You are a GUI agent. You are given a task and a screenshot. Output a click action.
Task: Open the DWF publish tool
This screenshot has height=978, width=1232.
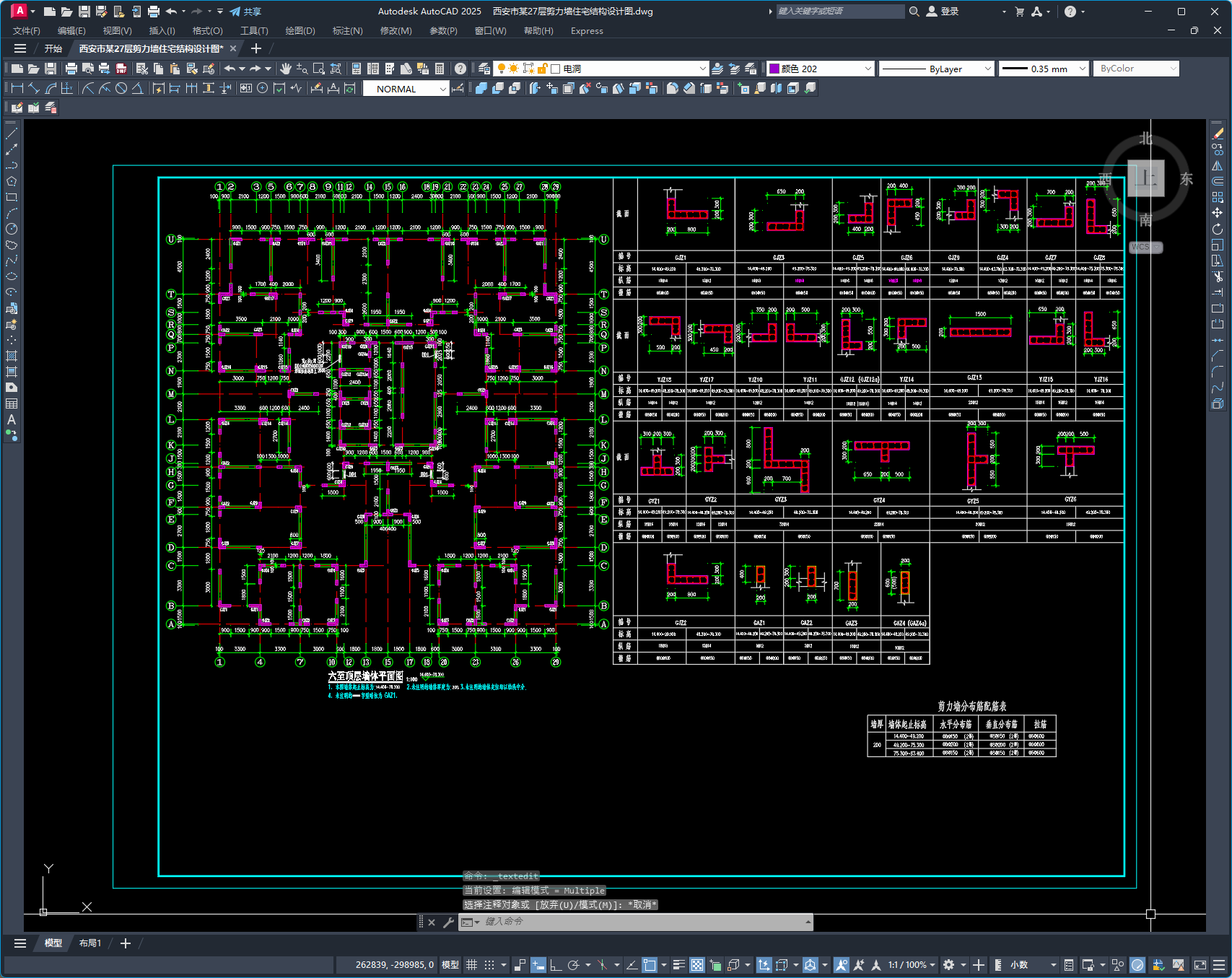pos(121,69)
